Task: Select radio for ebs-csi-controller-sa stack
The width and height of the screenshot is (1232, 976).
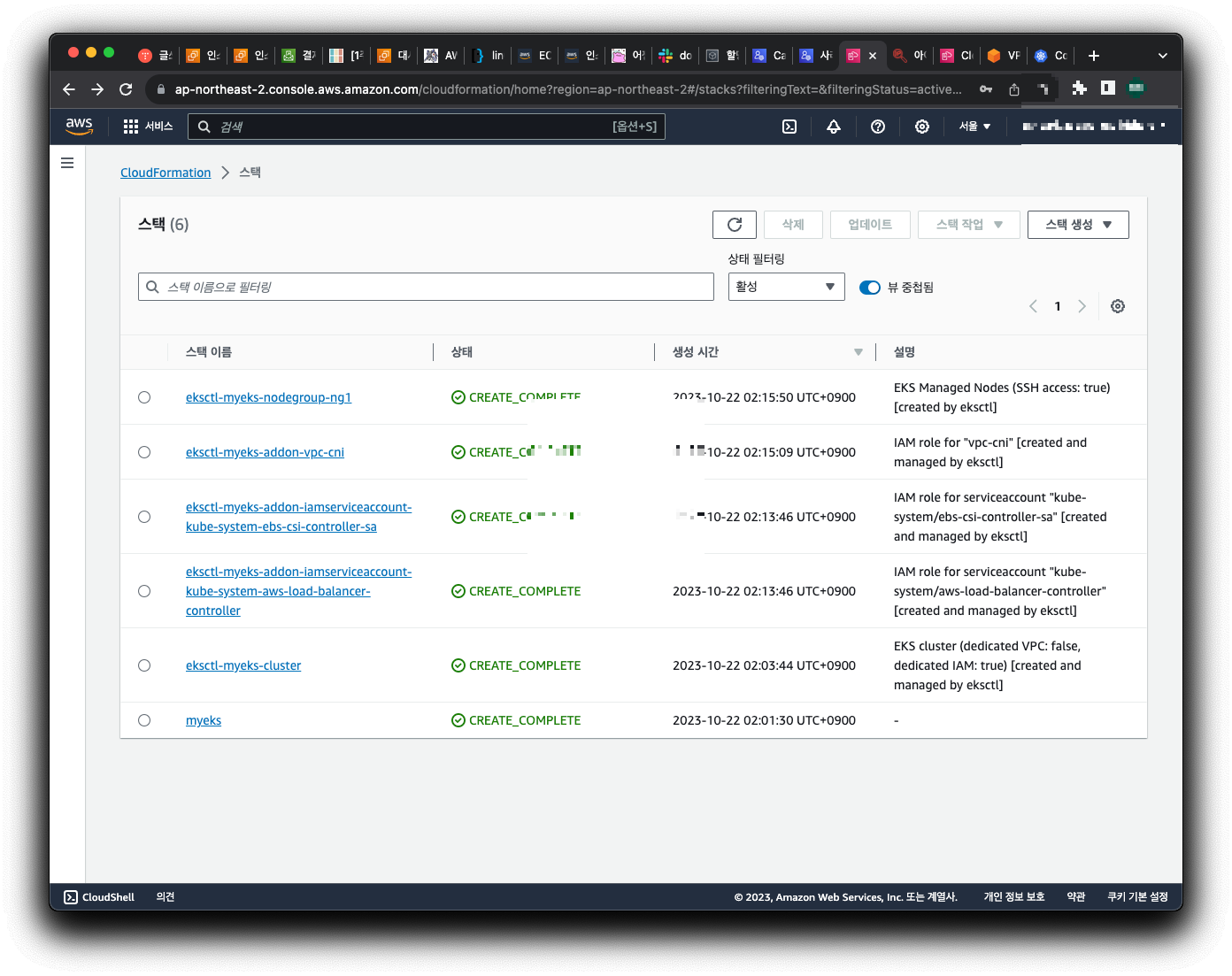Action: coord(144,517)
